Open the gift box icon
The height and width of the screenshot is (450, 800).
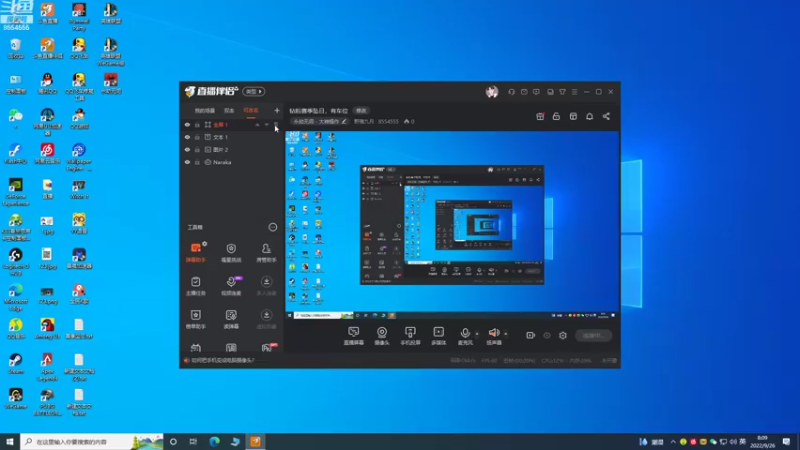click(x=540, y=116)
